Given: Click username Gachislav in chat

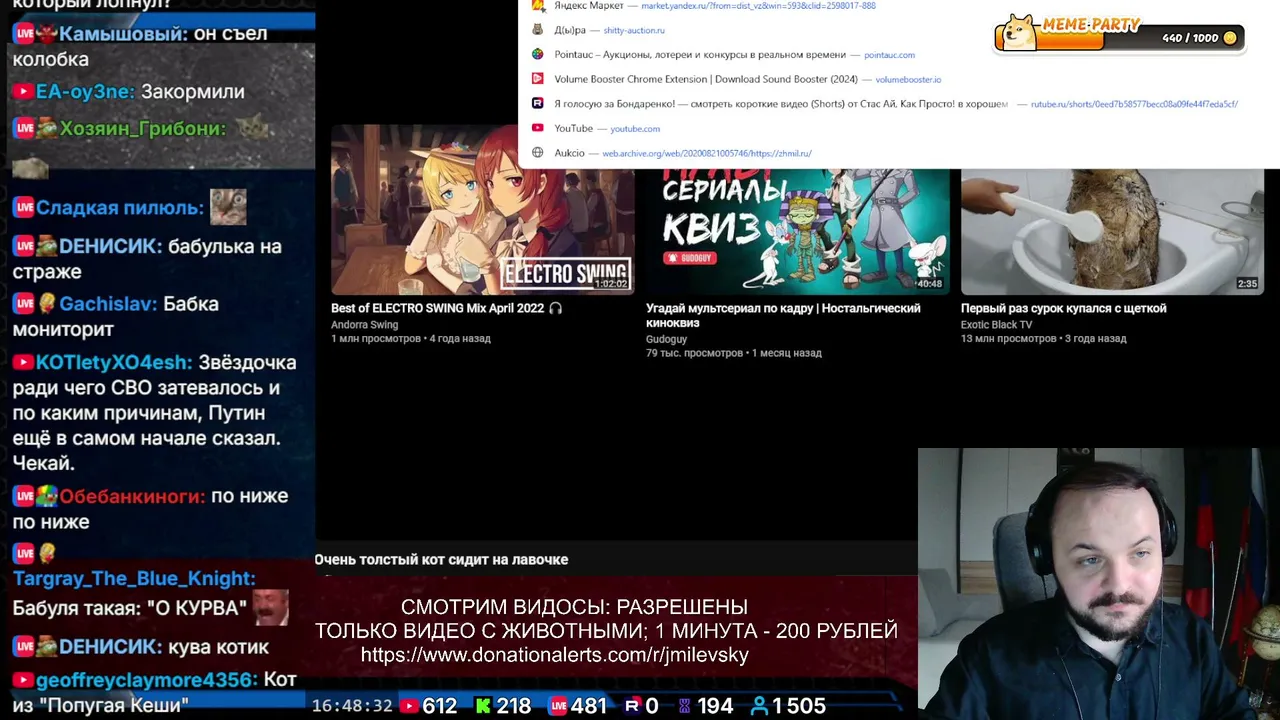Looking at the screenshot, I should pyautogui.click(x=105, y=304).
